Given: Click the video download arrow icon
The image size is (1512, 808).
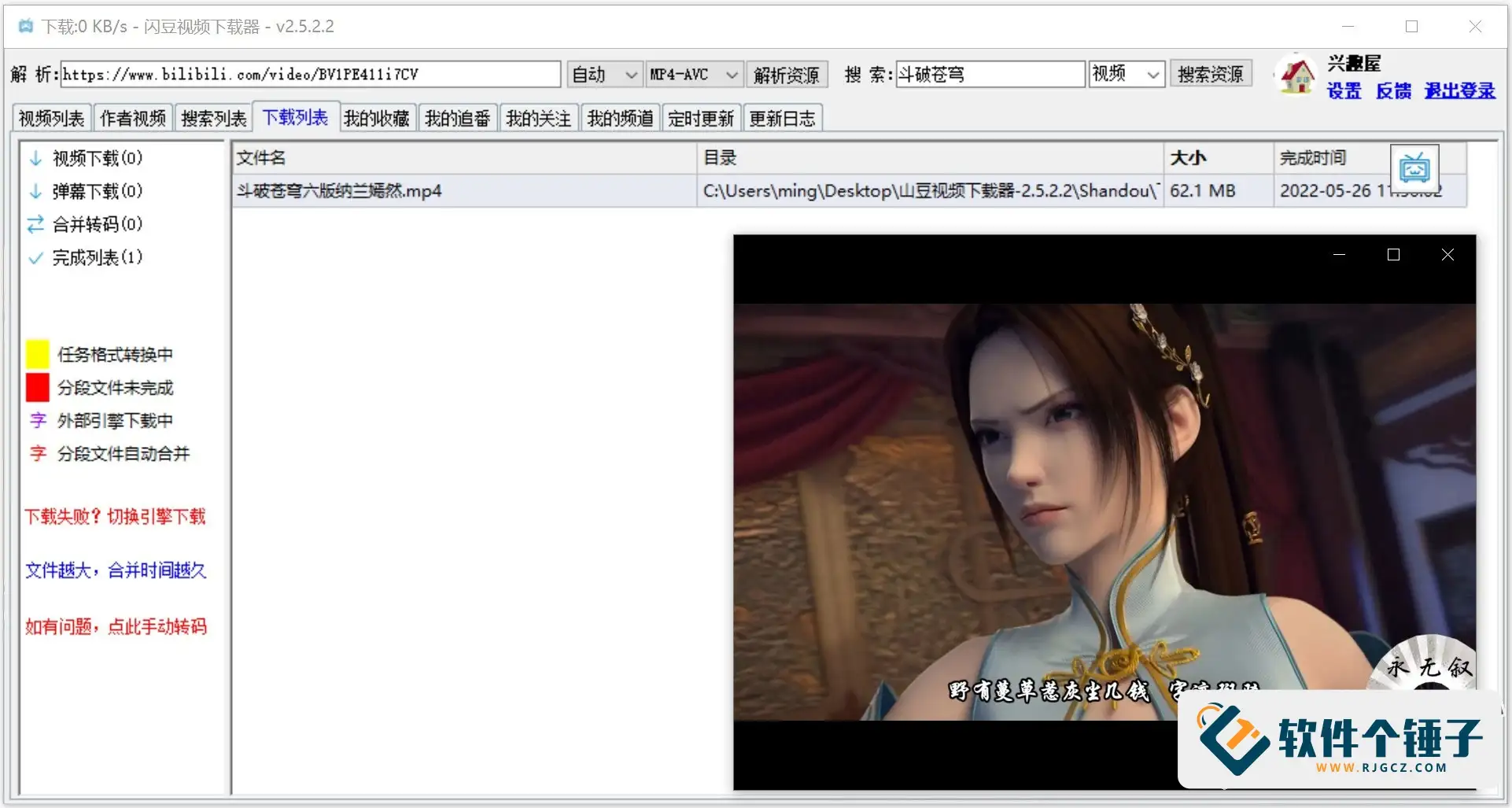Looking at the screenshot, I should (35, 159).
